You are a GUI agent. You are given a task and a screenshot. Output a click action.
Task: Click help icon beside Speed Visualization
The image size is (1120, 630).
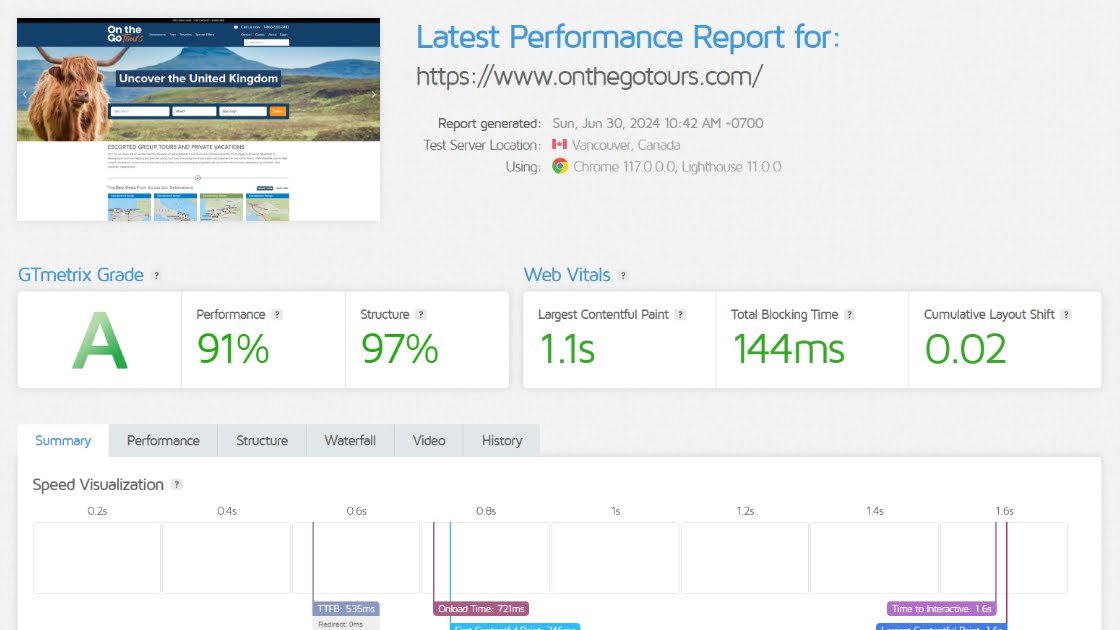[x=176, y=485]
